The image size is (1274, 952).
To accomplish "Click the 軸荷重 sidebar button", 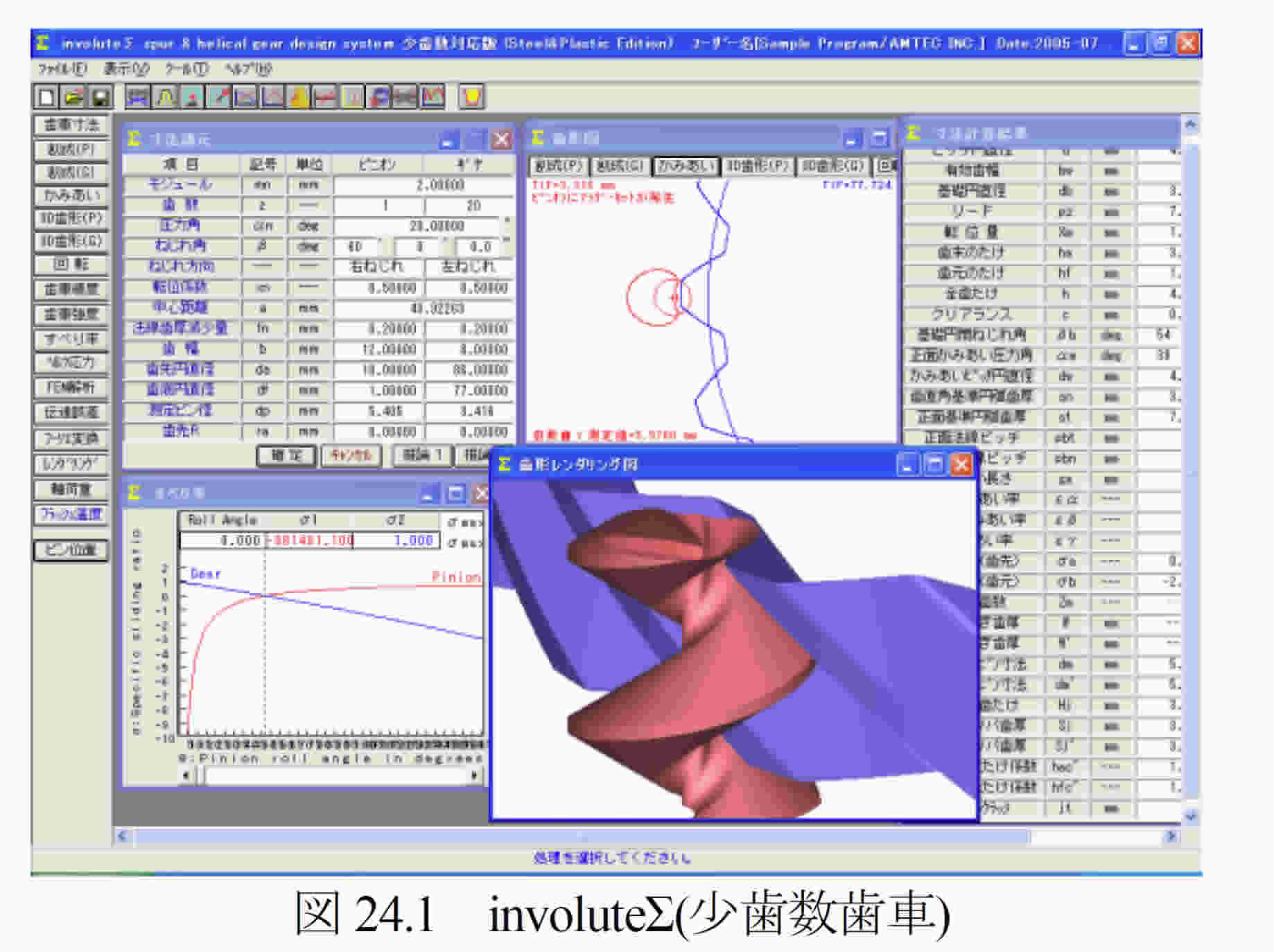I will coord(71,489).
